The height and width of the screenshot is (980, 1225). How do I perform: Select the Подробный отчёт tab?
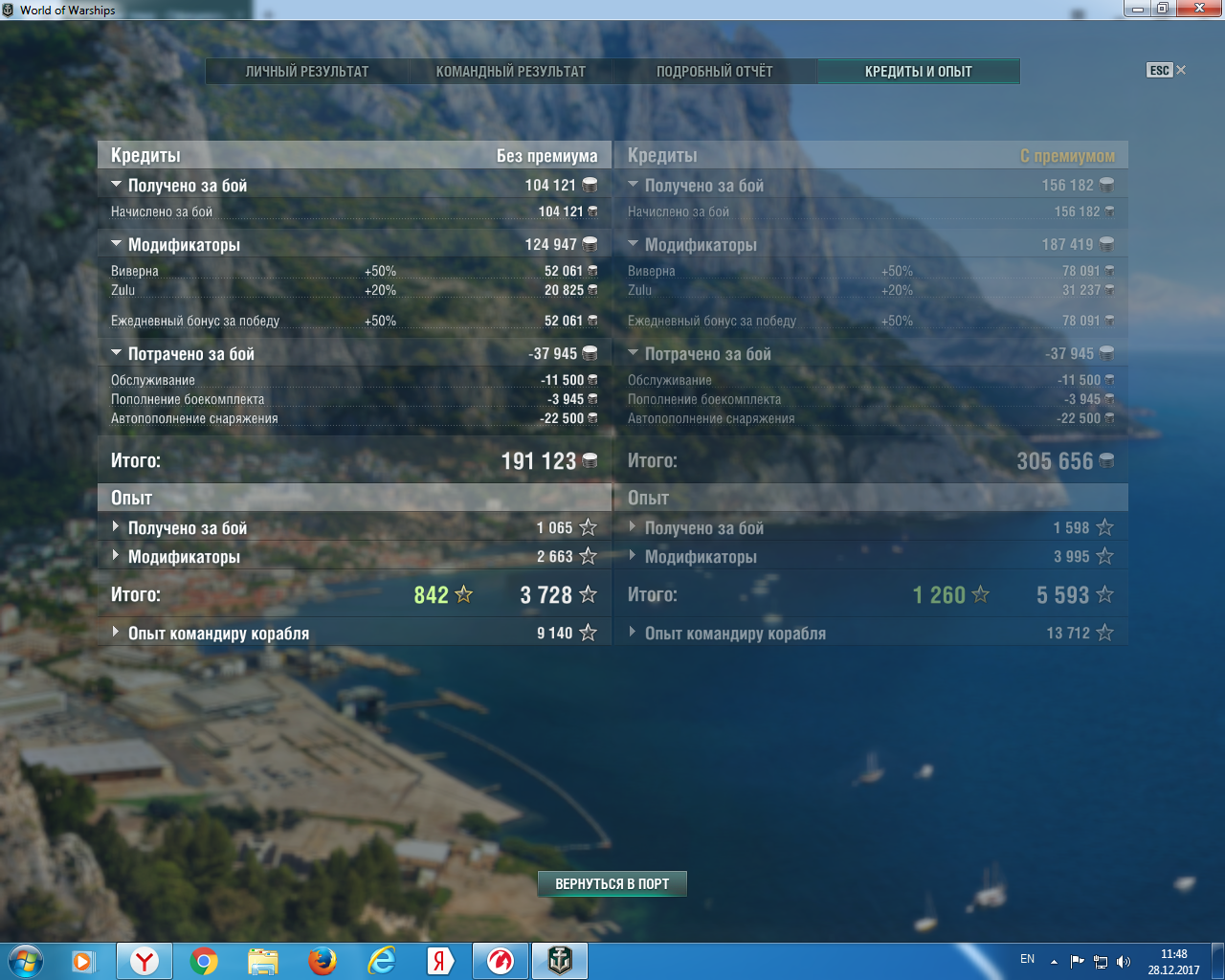click(x=715, y=72)
